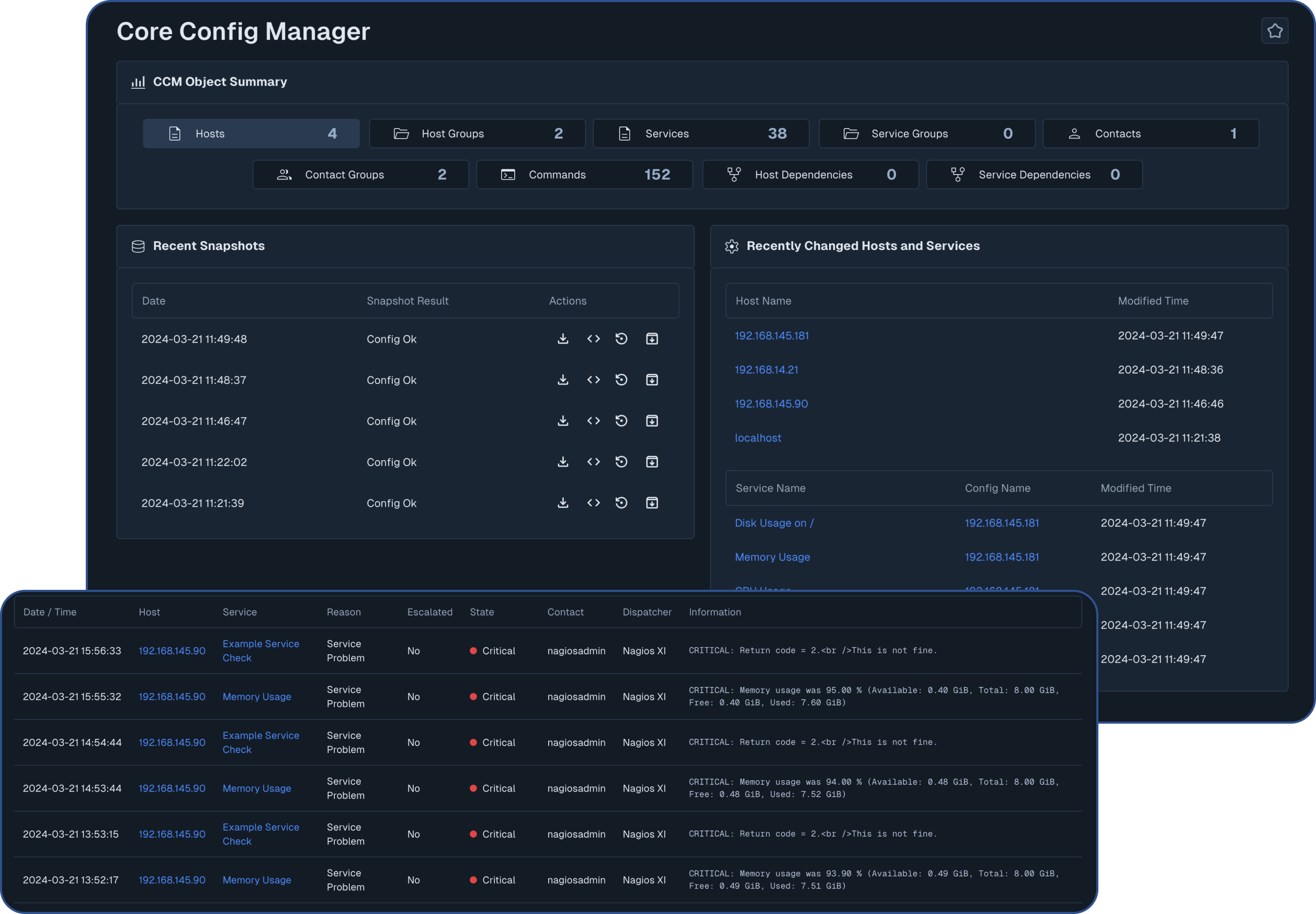Download the 2024-03-21 11:49:48 snapshot

coord(563,338)
